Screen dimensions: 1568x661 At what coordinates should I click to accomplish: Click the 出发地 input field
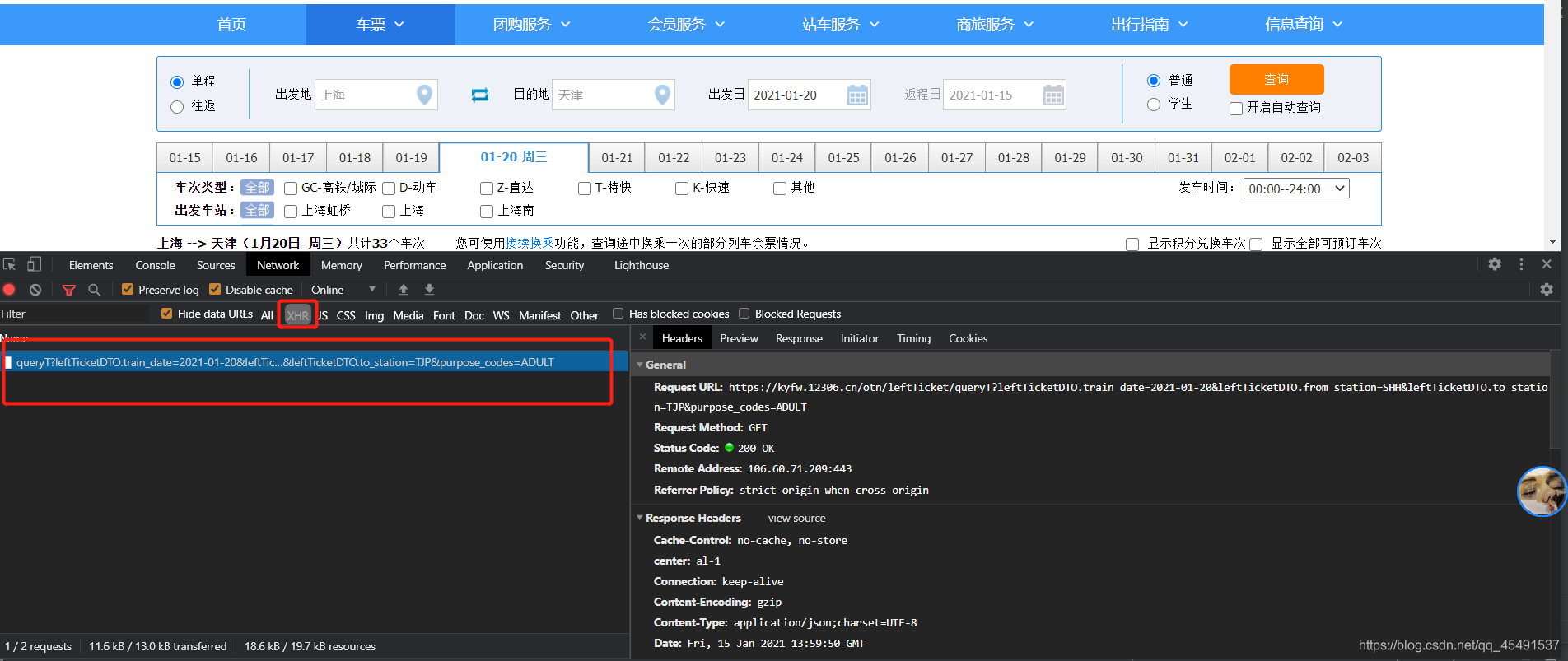tap(376, 95)
